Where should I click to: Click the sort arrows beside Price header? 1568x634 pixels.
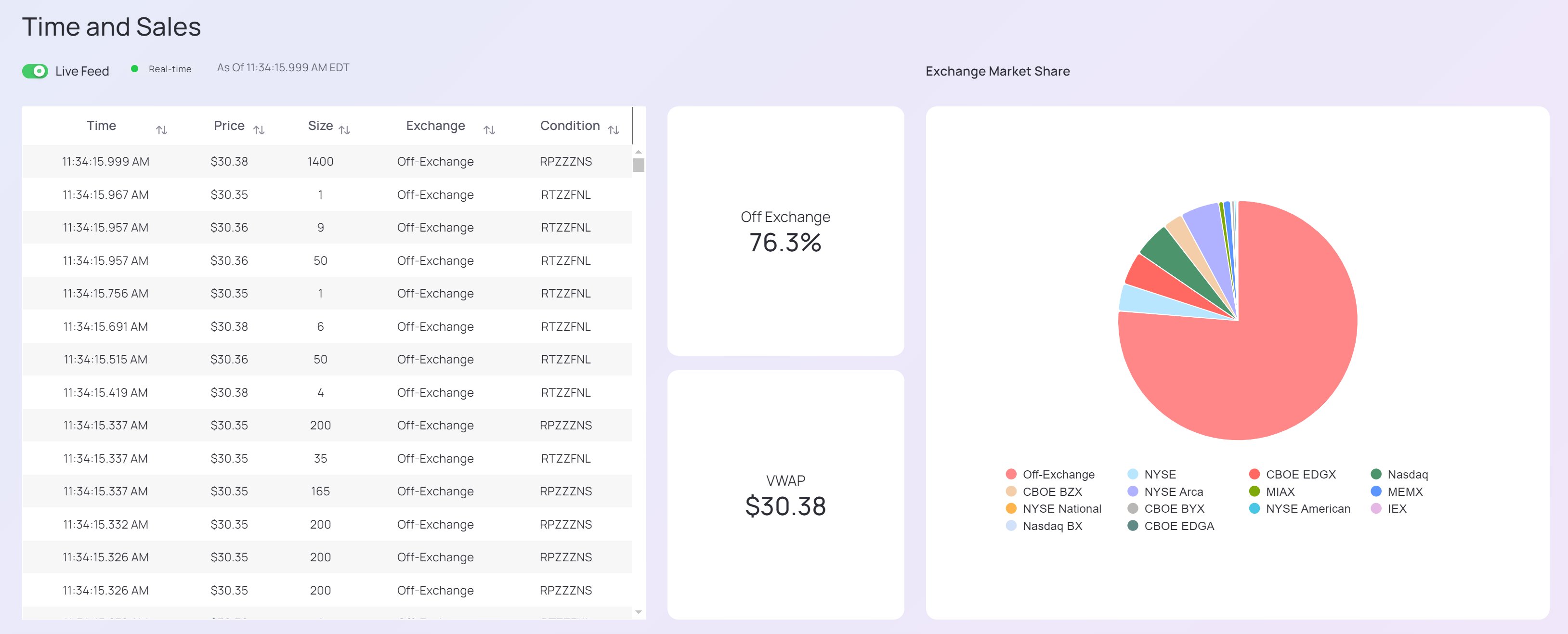tap(259, 130)
